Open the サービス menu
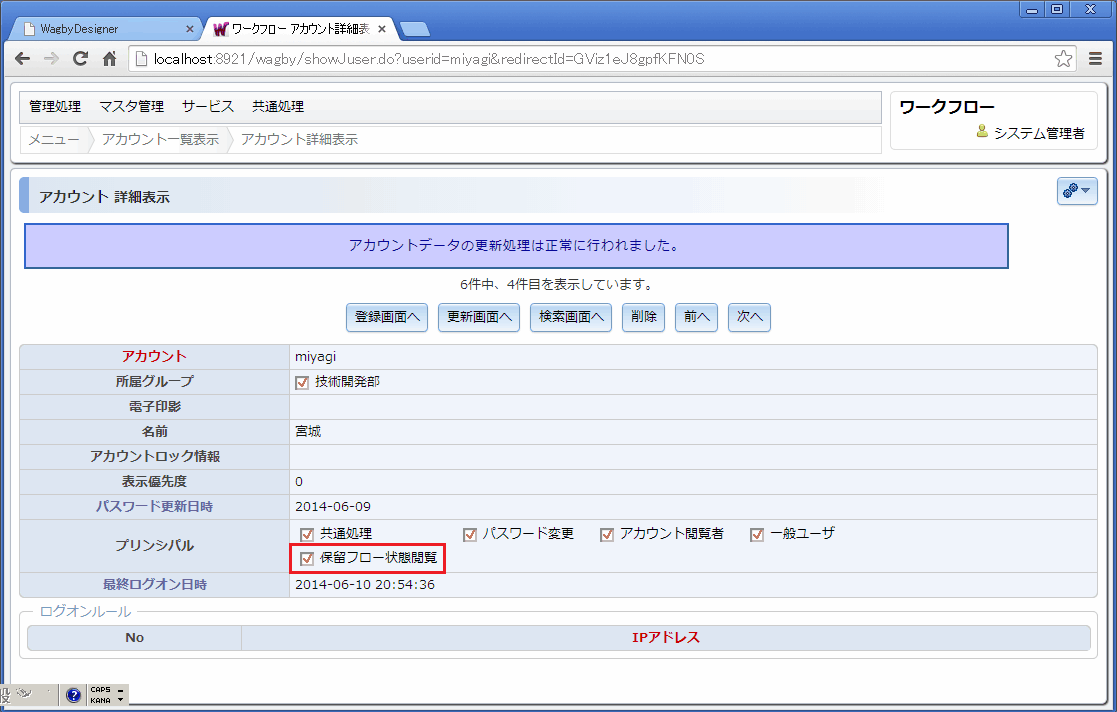The image size is (1117, 712). pyautogui.click(x=207, y=106)
